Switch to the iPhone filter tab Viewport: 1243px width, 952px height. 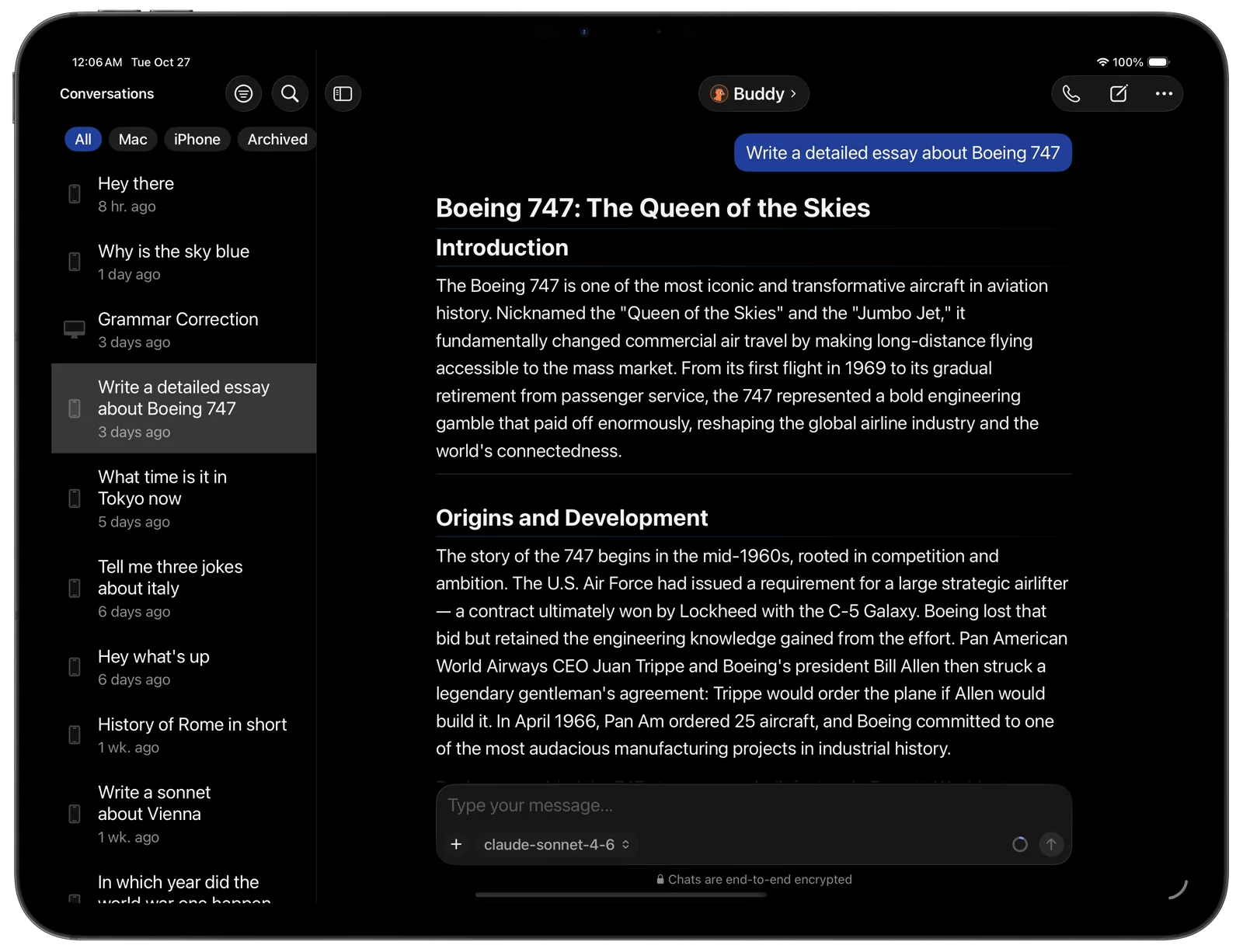(x=197, y=139)
